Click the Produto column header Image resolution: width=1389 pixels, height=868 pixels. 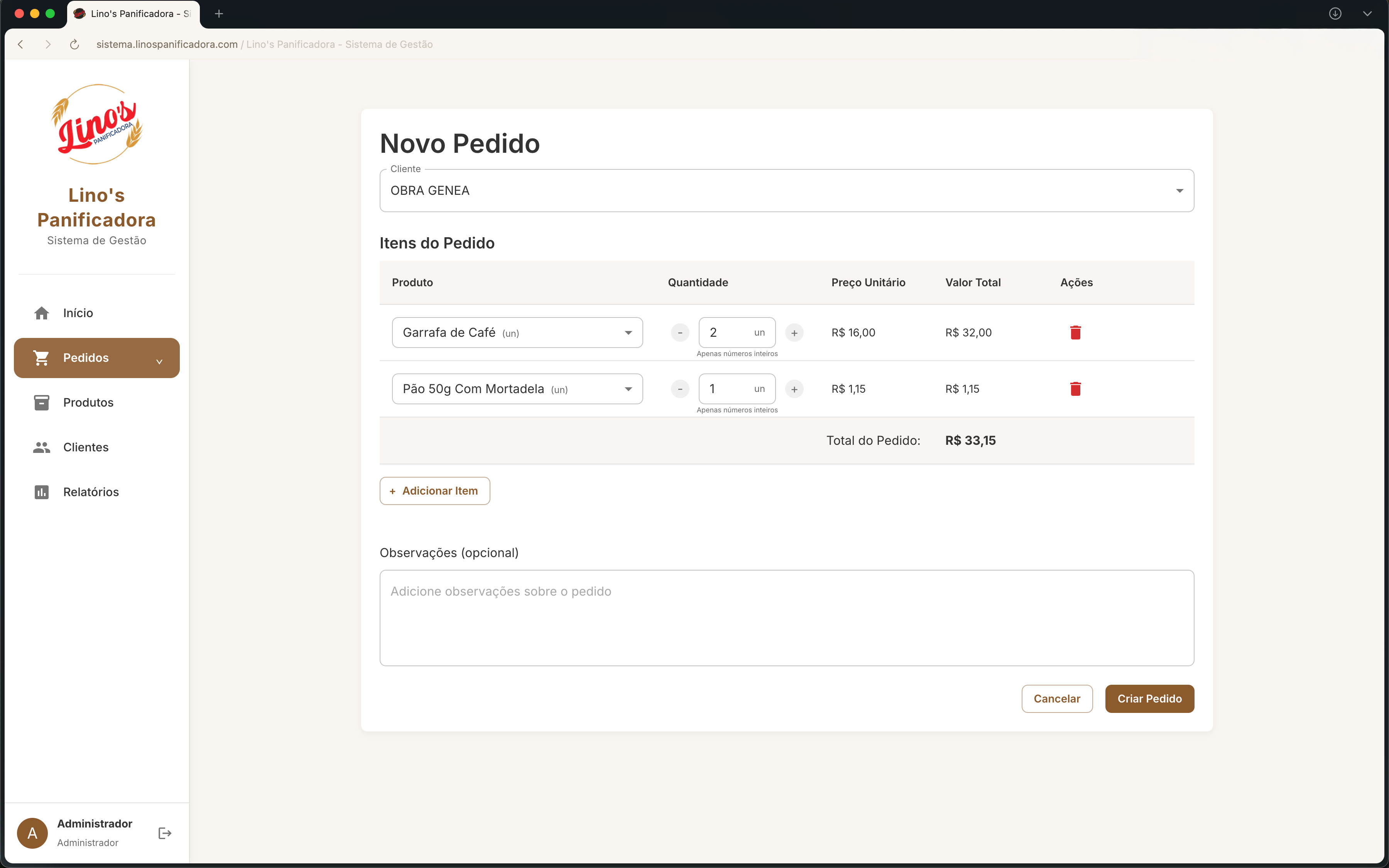pos(412,282)
